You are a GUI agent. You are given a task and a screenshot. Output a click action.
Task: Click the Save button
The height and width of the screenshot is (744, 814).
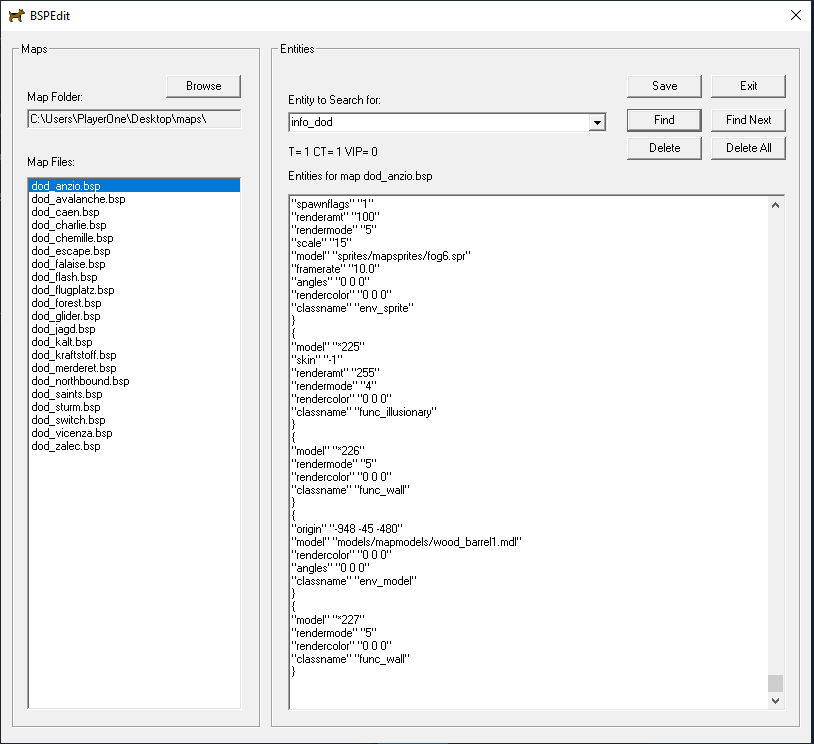tap(664, 86)
